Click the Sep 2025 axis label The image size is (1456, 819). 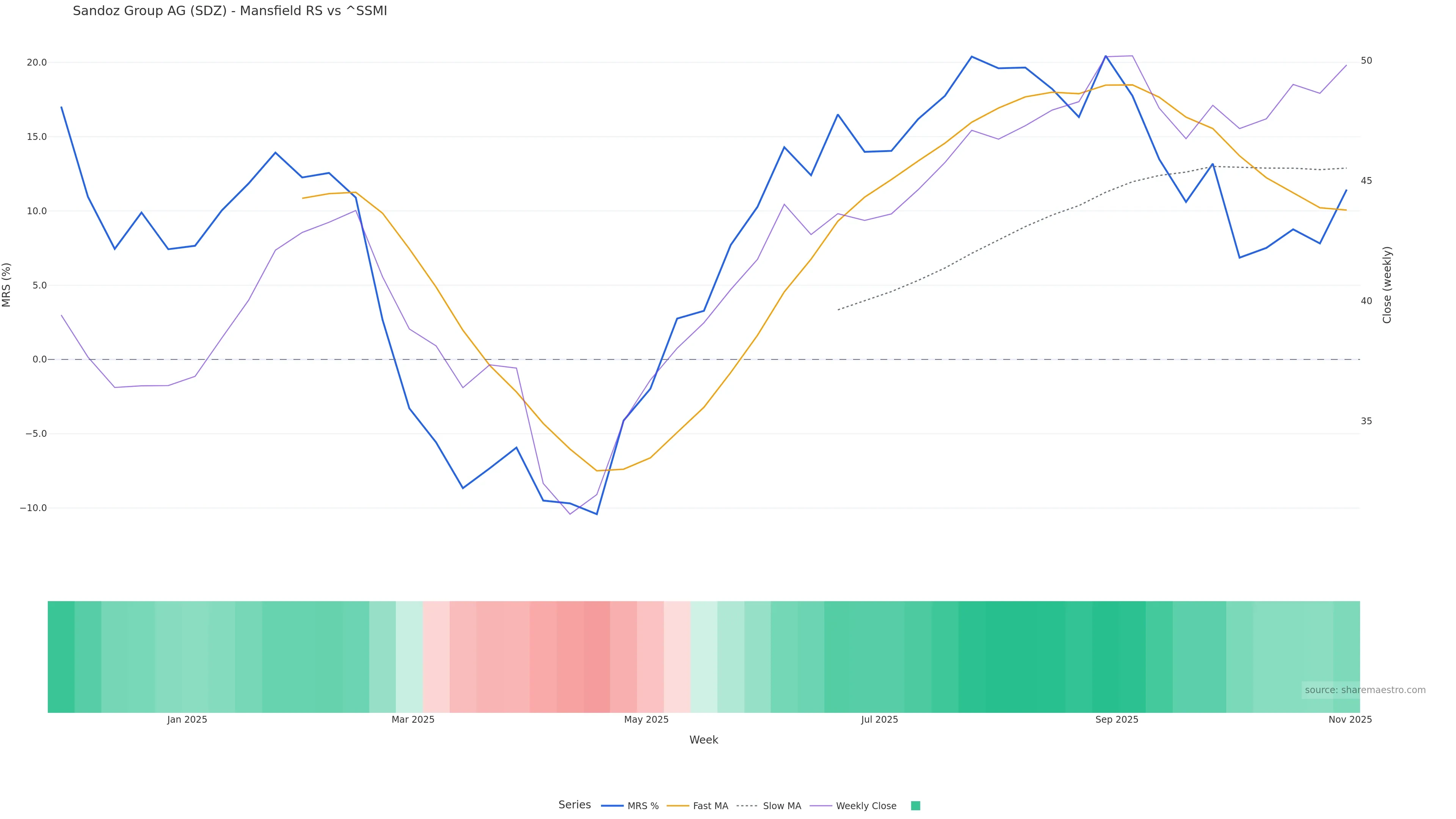coord(1117,720)
